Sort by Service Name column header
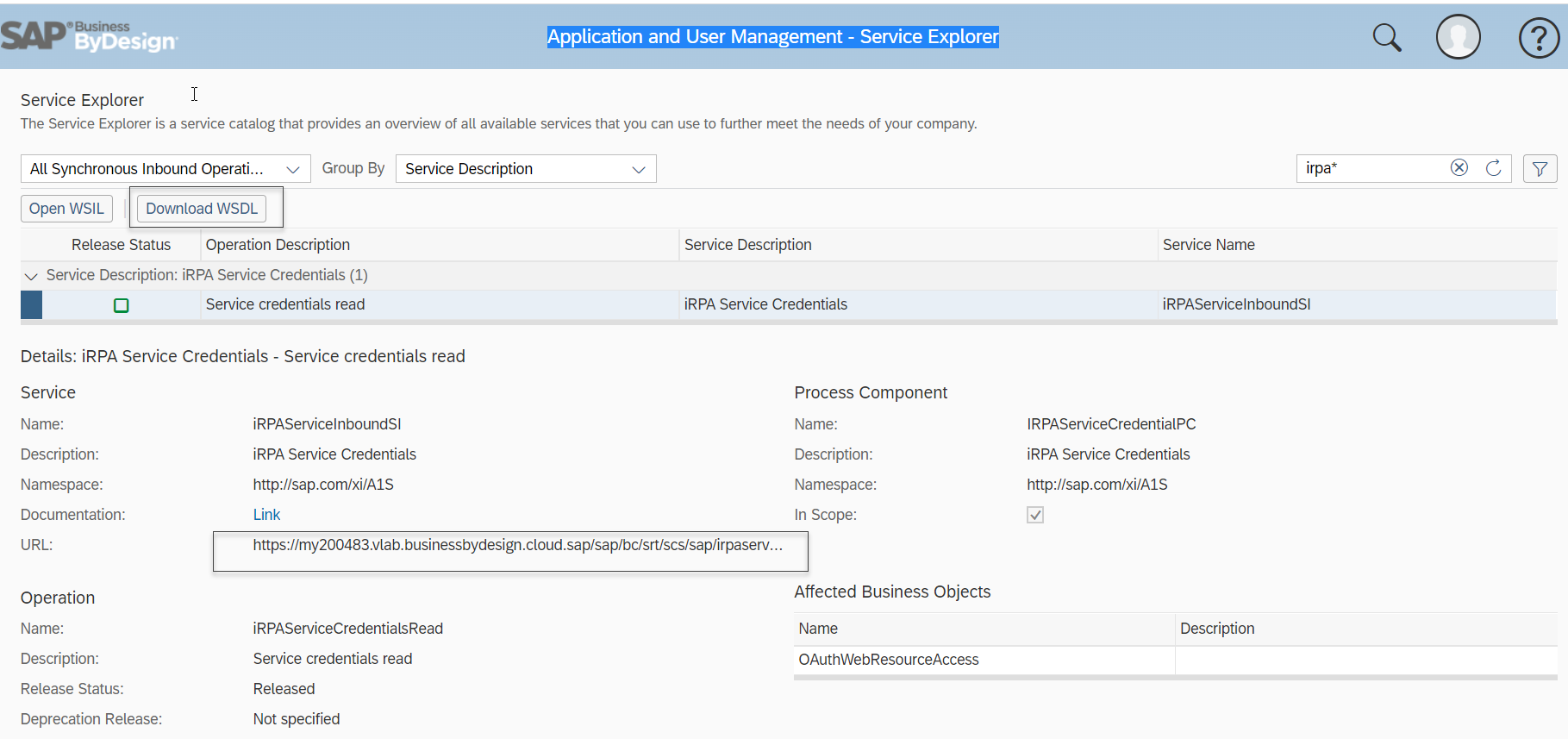The height and width of the screenshot is (739, 1568). [x=1358, y=245]
